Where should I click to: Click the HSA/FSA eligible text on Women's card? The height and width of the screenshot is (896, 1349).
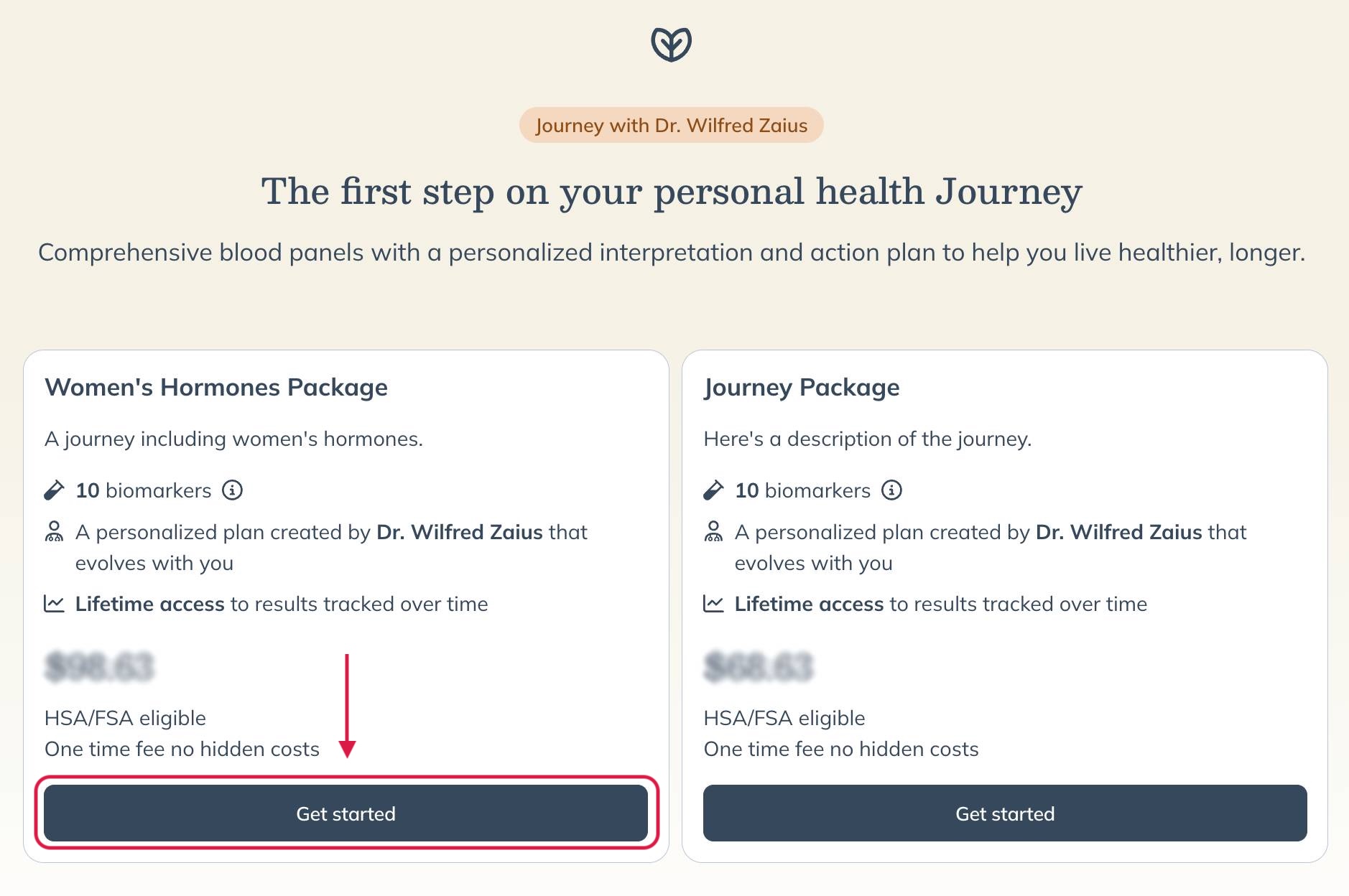point(125,717)
